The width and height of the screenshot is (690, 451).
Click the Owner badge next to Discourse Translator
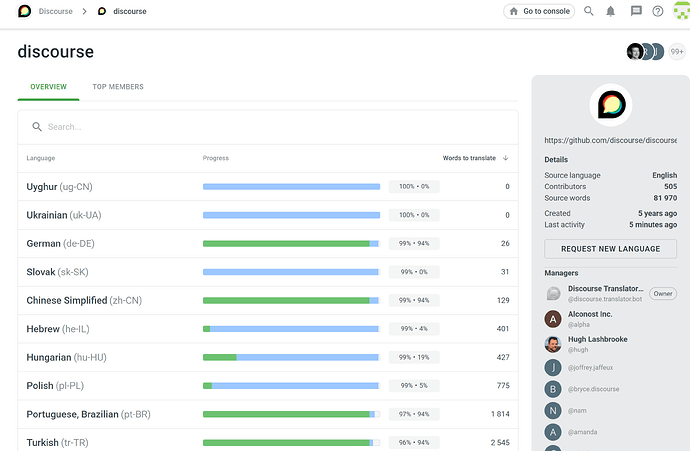[663, 293]
